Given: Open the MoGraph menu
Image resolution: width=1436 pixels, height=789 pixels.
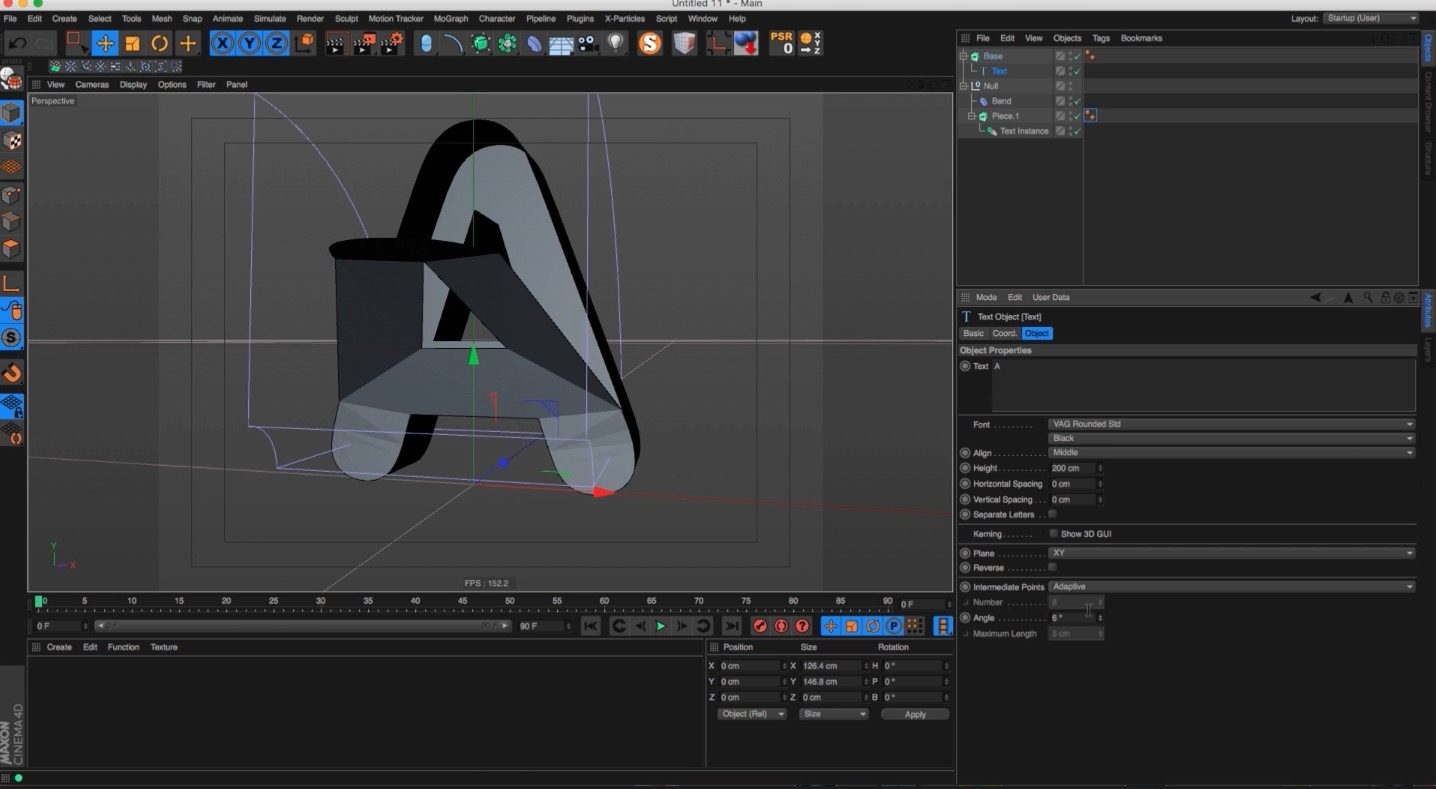Looking at the screenshot, I should tap(450, 18).
